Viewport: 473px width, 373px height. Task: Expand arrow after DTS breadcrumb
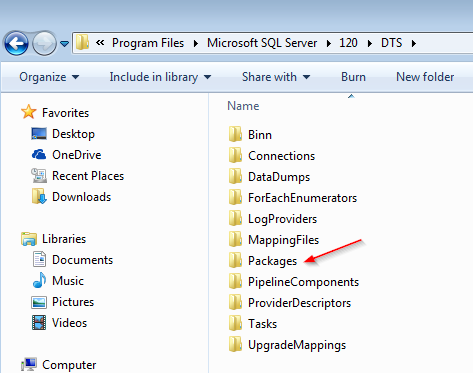pyautogui.click(x=414, y=43)
